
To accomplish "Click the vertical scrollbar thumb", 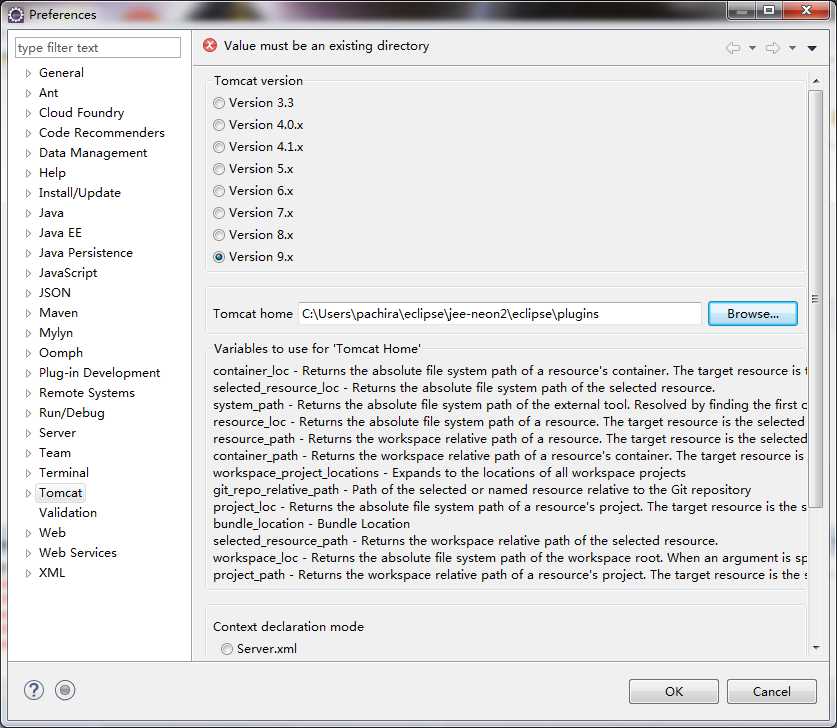I will pyautogui.click(x=815, y=299).
